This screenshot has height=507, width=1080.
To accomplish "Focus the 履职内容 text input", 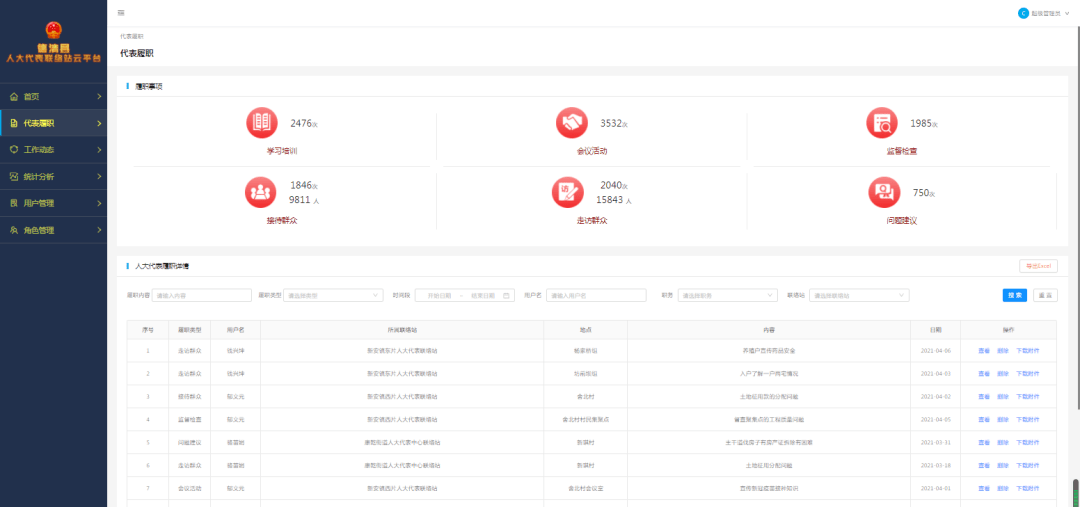I will click(x=202, y=296).
